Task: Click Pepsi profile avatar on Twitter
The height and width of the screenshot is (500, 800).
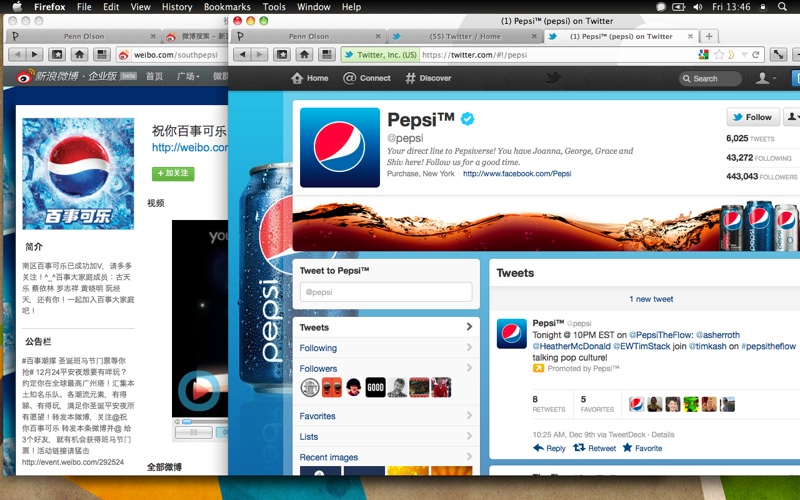Action: pos(340,147)
